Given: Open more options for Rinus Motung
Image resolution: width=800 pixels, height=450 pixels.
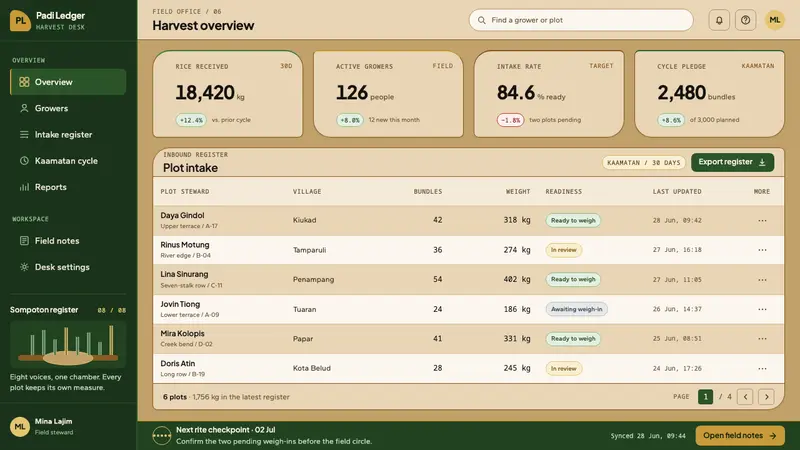Looking at the screenshot, I should tap(762, 250).
